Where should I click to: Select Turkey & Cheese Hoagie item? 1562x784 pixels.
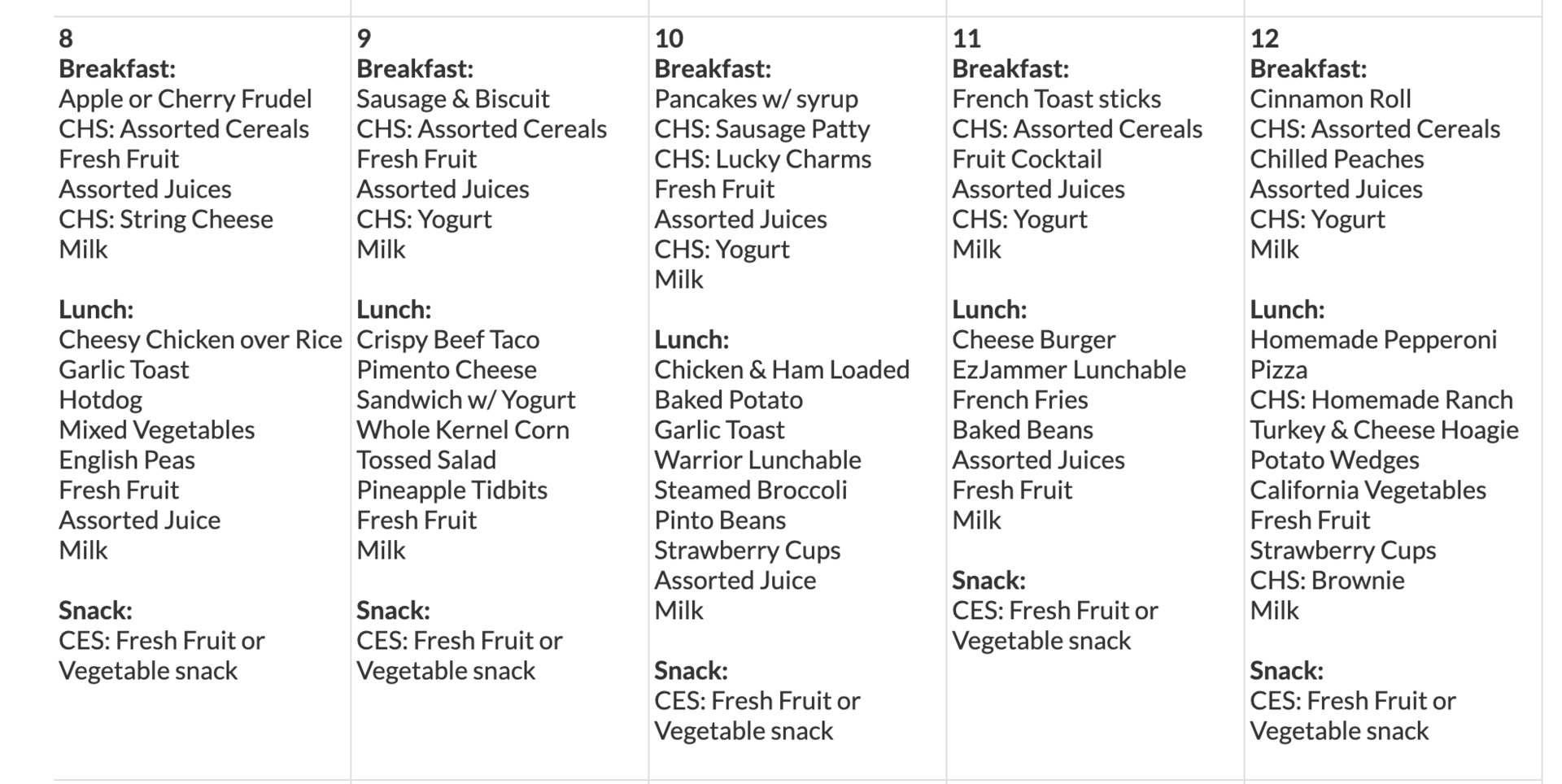[x=1384, y=430]
